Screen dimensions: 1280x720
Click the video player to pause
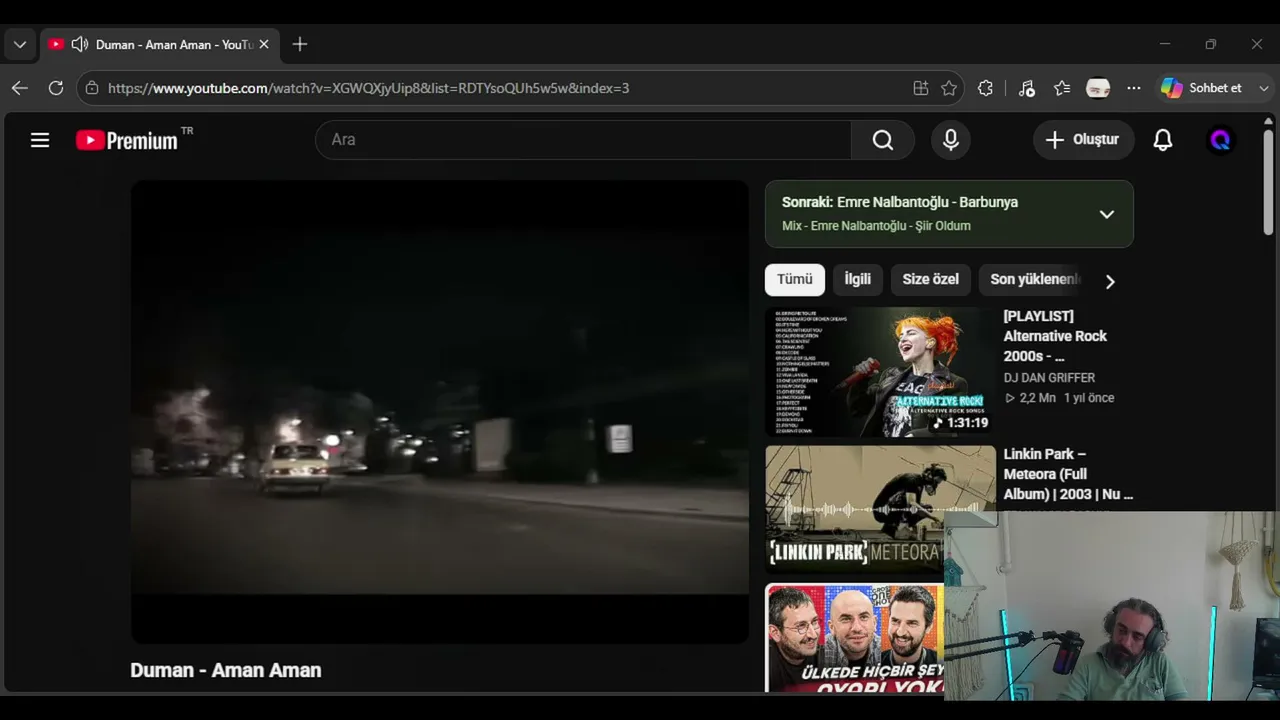click(440, 412)
